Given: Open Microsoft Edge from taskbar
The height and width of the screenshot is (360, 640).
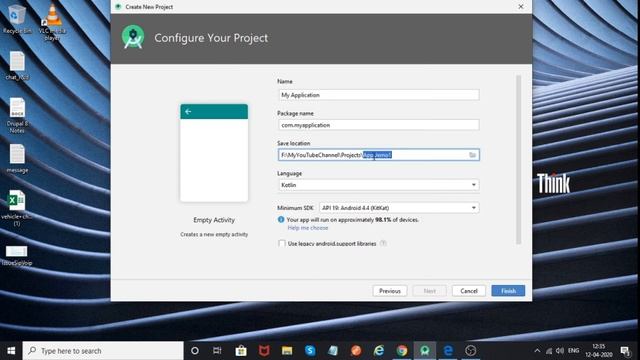Looking at the screenshot, I should [448, 351].
